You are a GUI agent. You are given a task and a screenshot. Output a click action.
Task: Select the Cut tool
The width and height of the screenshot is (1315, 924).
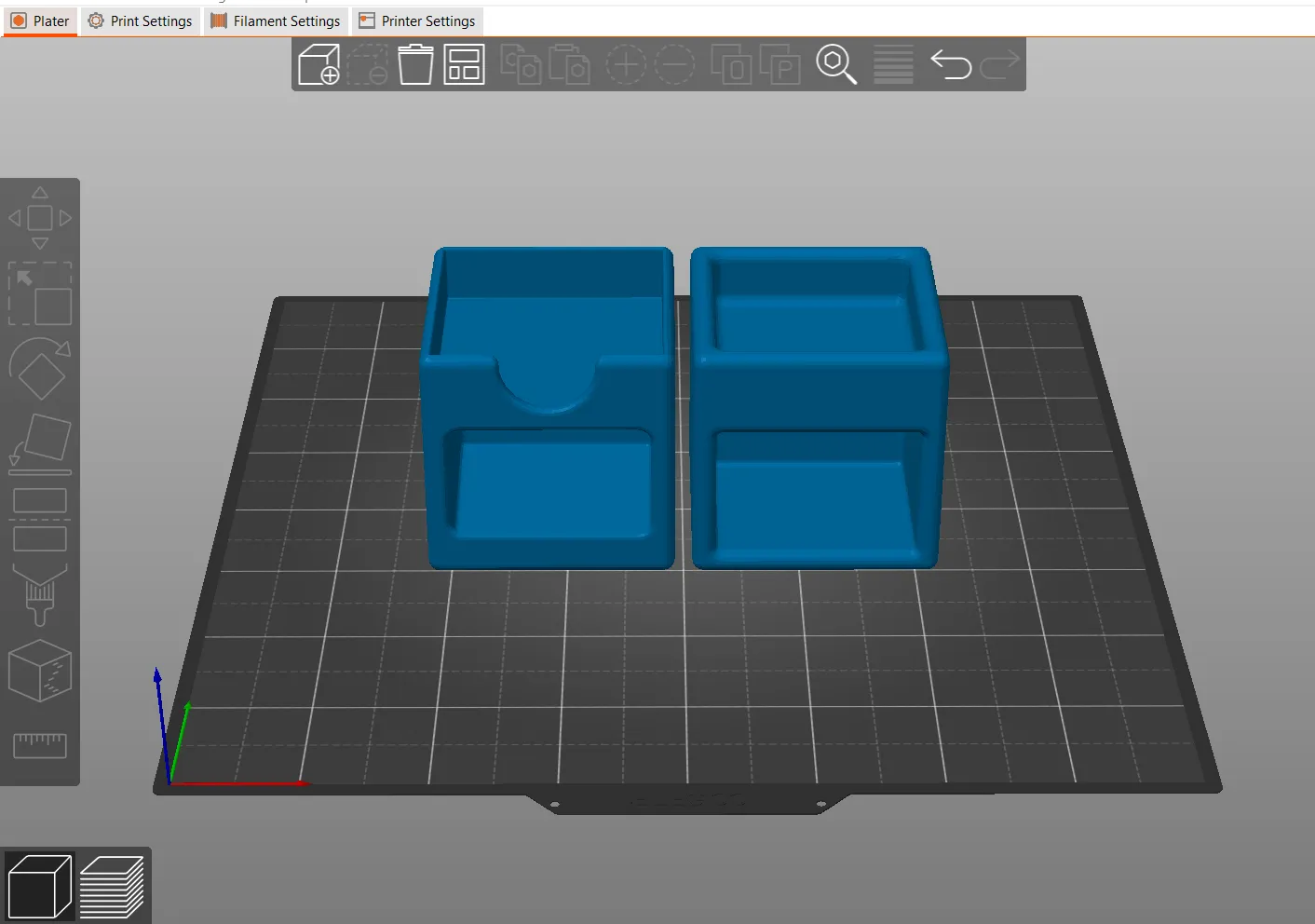(40, 519)
